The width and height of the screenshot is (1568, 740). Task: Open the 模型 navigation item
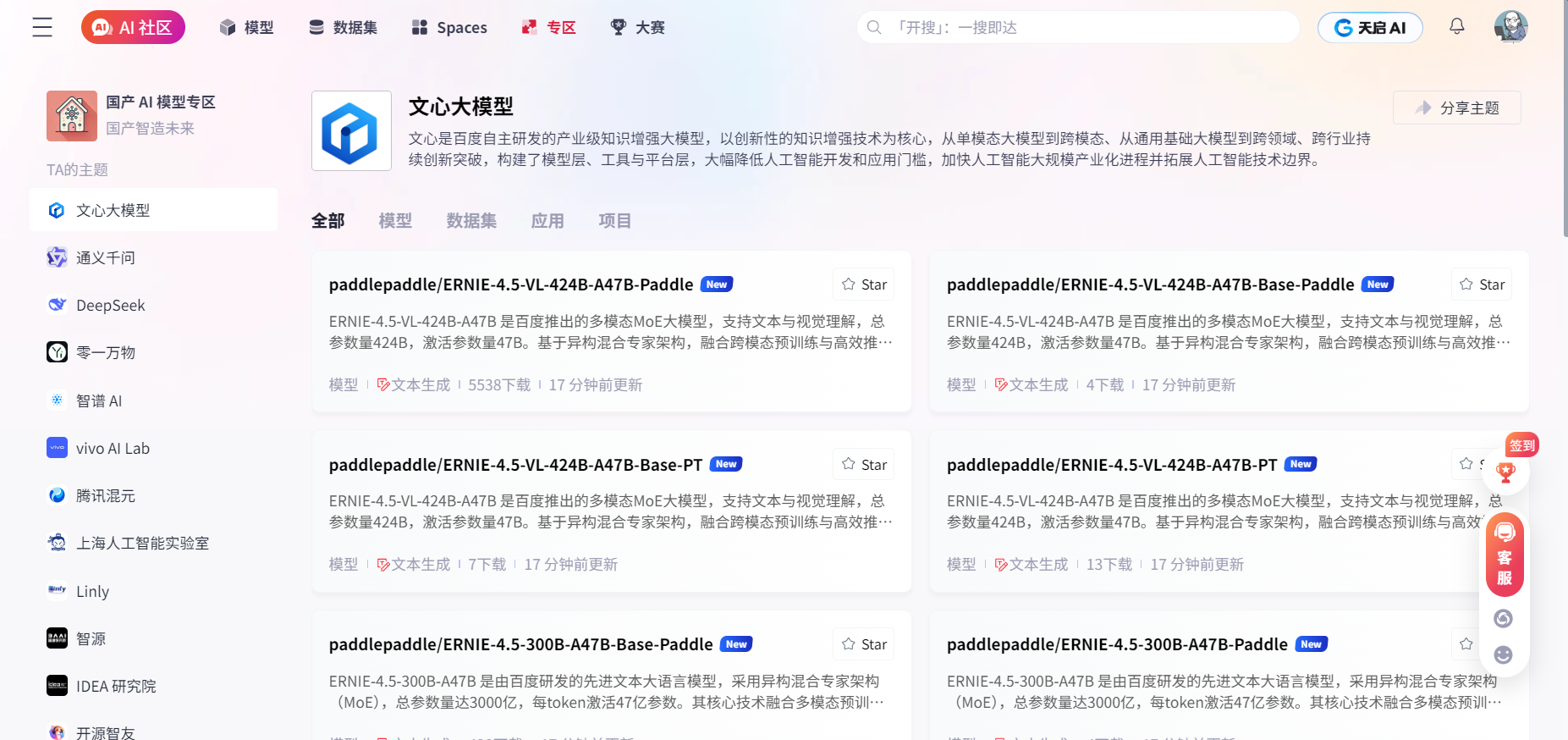click(x=246, y=28)
